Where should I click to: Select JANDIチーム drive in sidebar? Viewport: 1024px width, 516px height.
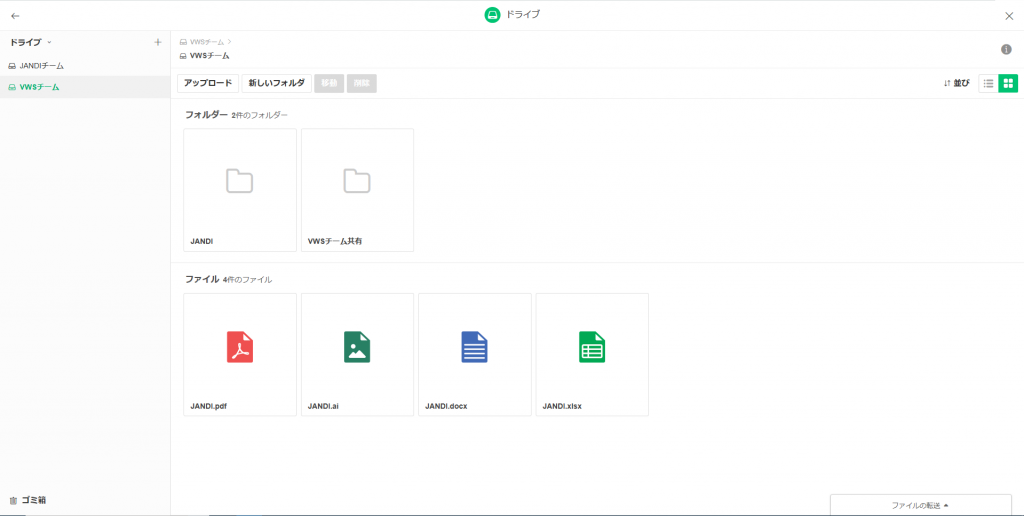coord(85,66)
